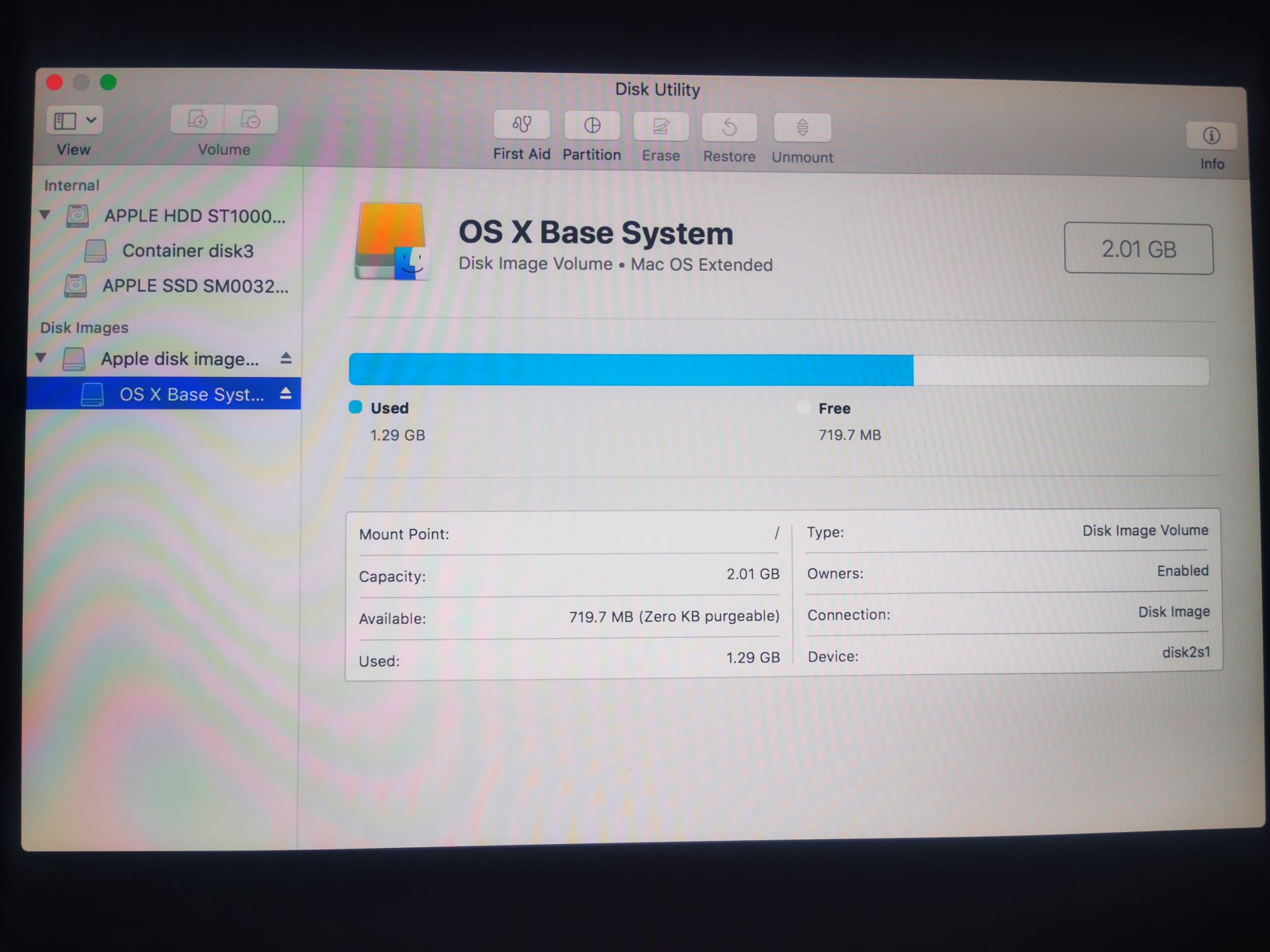Click the Used 1.29 GB table value
The width and height of the screenshot is (1270, 952).
753,658
